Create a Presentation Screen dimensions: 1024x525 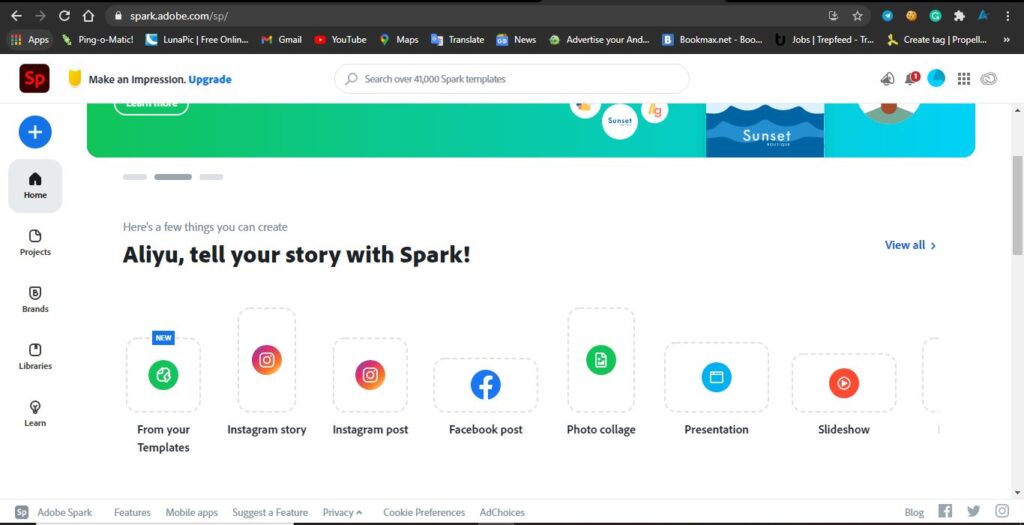click(x=716, y=377)
